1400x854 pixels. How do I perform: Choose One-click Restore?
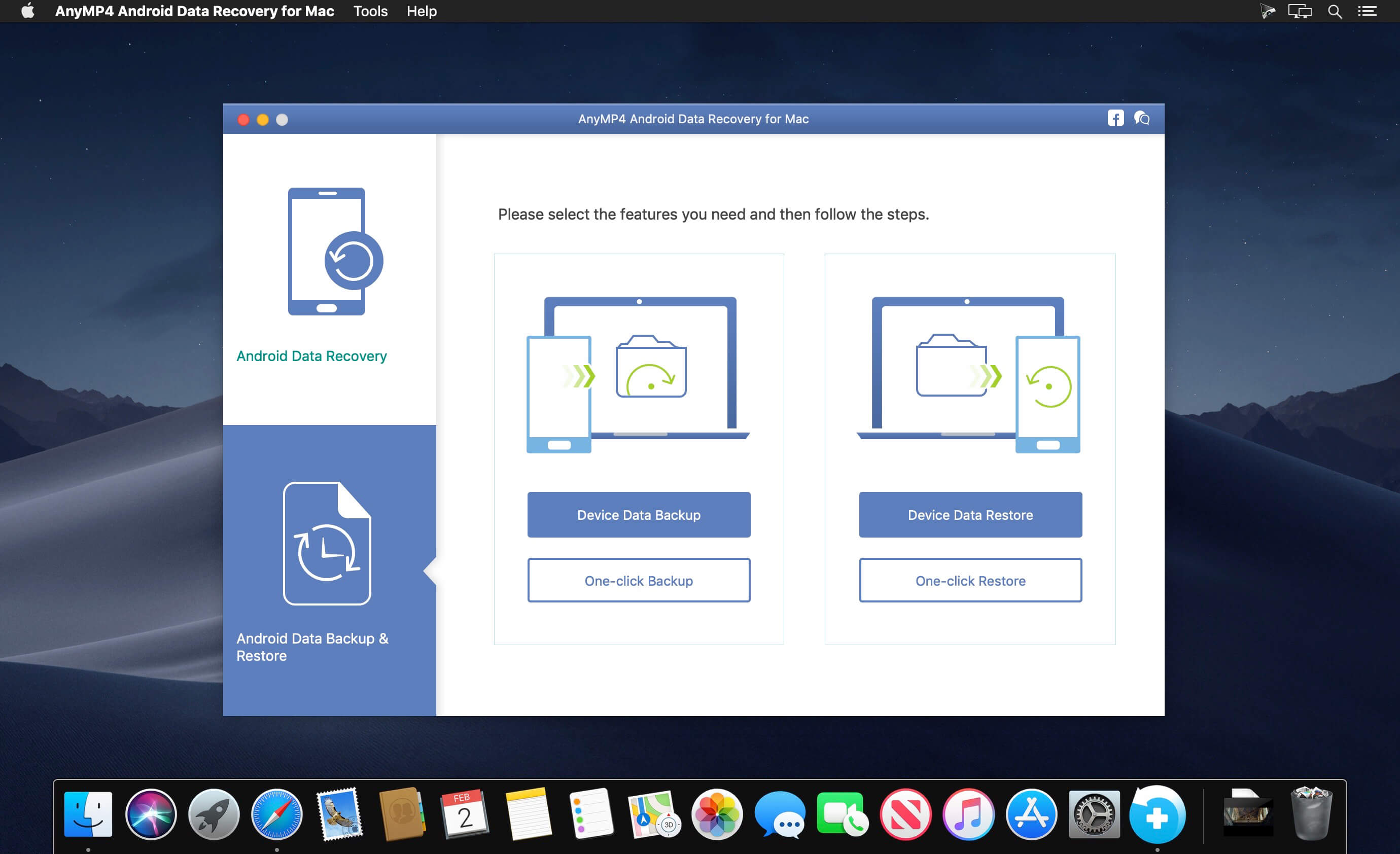pos(970,580)
